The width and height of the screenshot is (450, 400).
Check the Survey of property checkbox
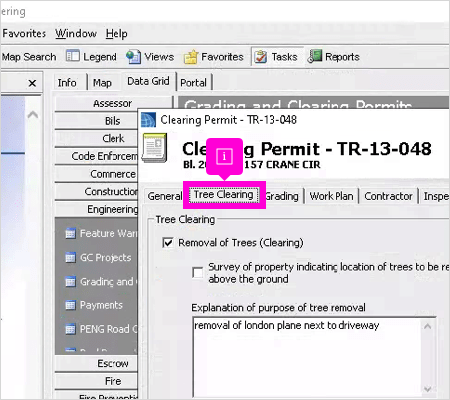198,272
